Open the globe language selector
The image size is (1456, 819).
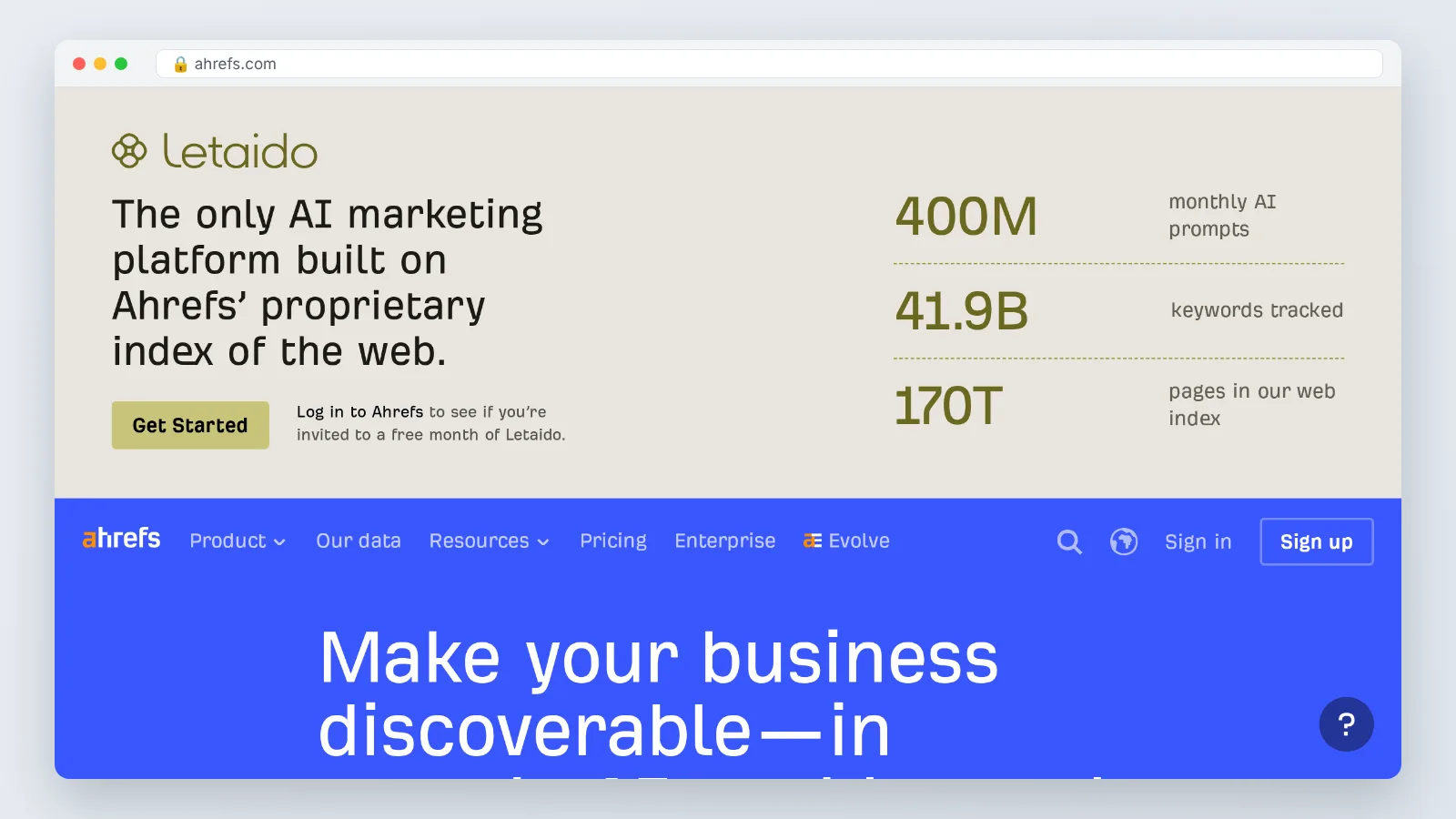click(x=1124, y=541)
